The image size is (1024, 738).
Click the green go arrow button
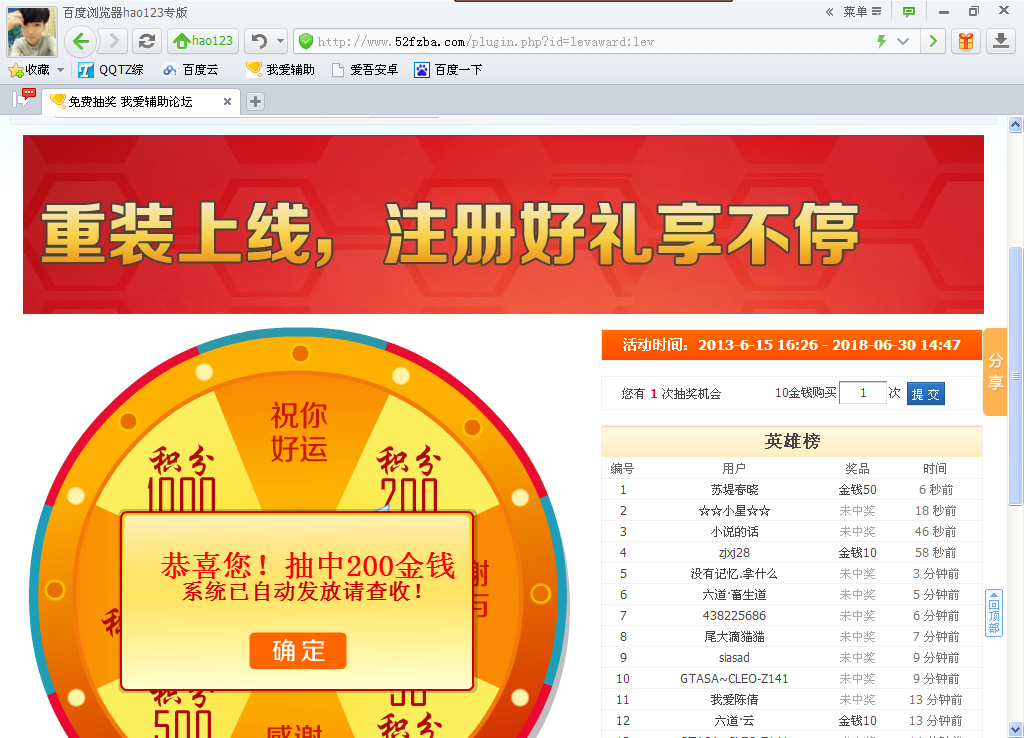click(x=933, y=42)
